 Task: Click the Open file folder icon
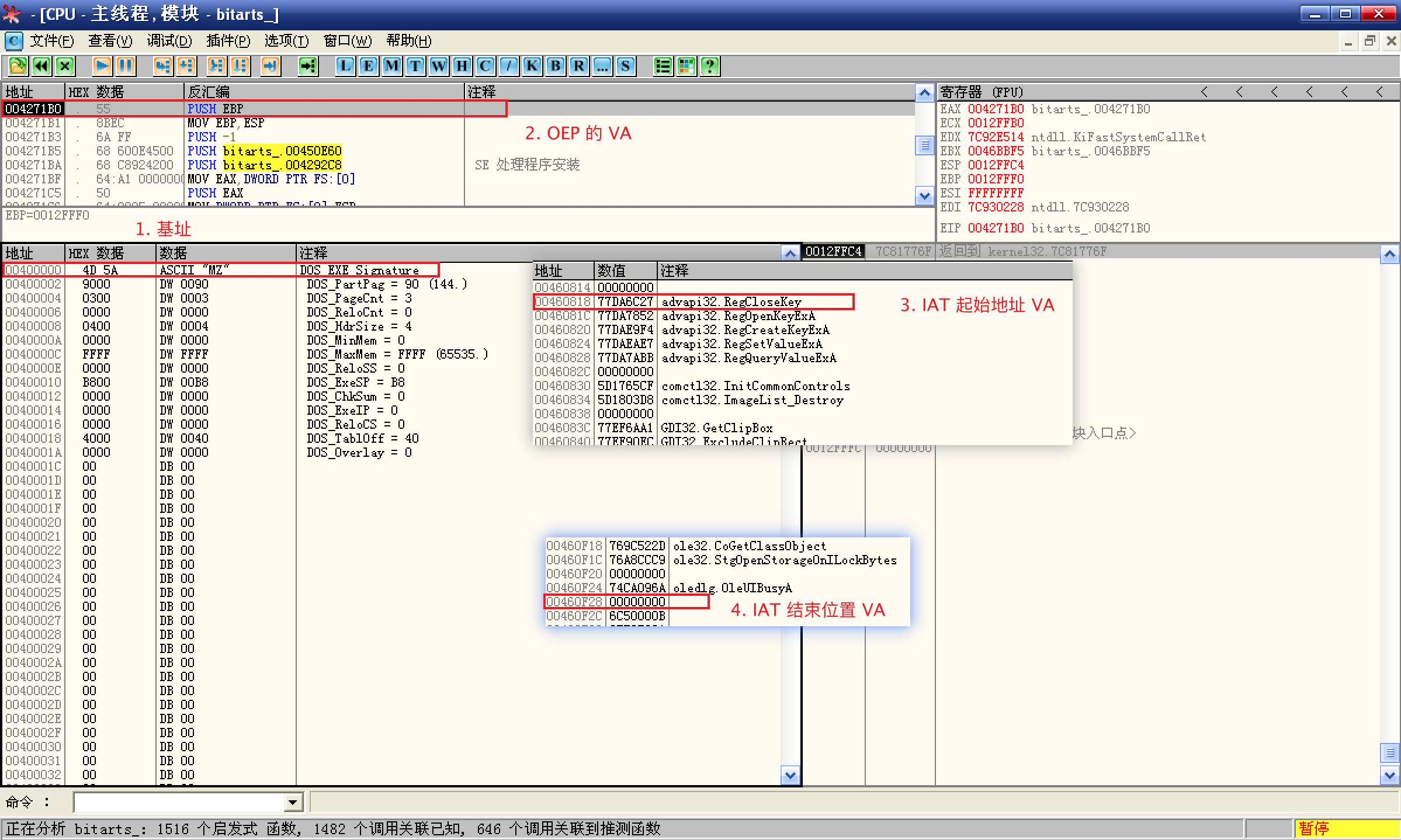point(18,66)
